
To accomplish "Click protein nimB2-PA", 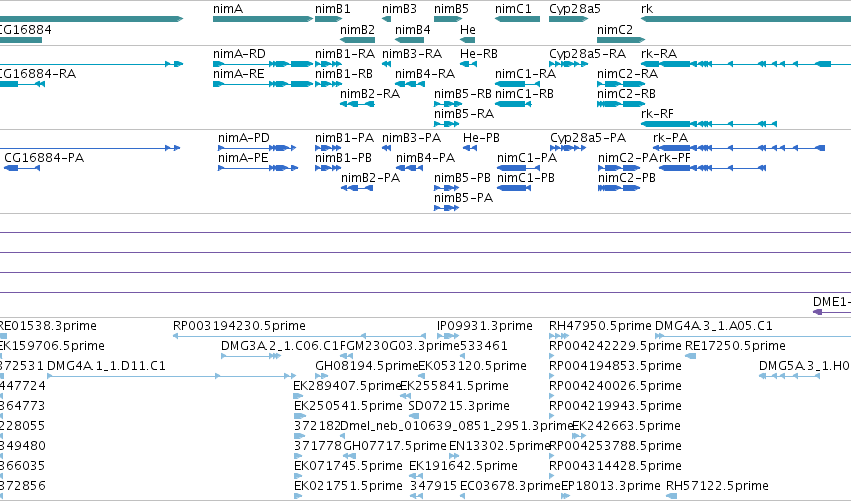I will 357,188.
